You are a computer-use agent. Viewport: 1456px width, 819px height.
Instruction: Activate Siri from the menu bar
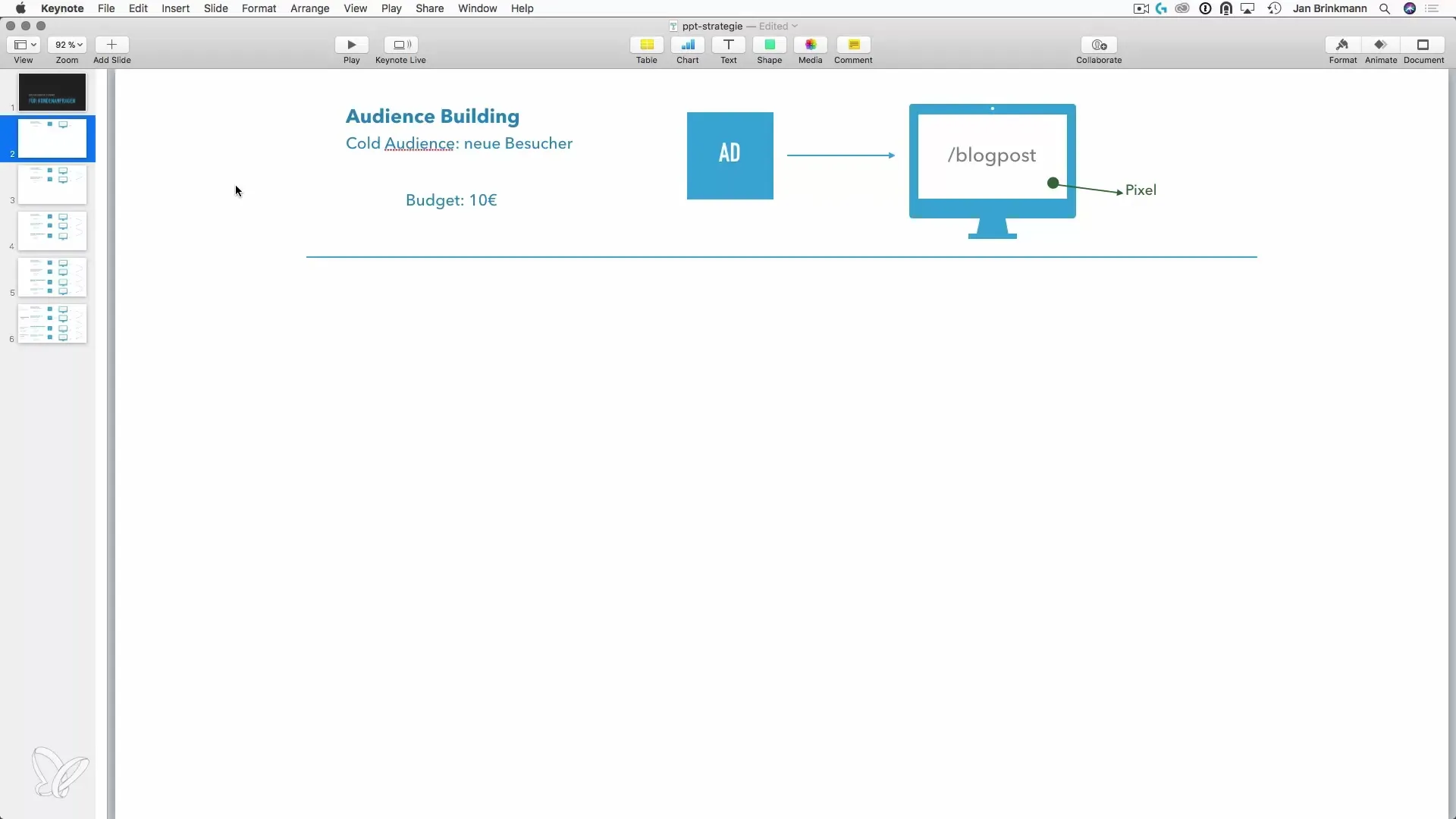[x=1410, y=8]
